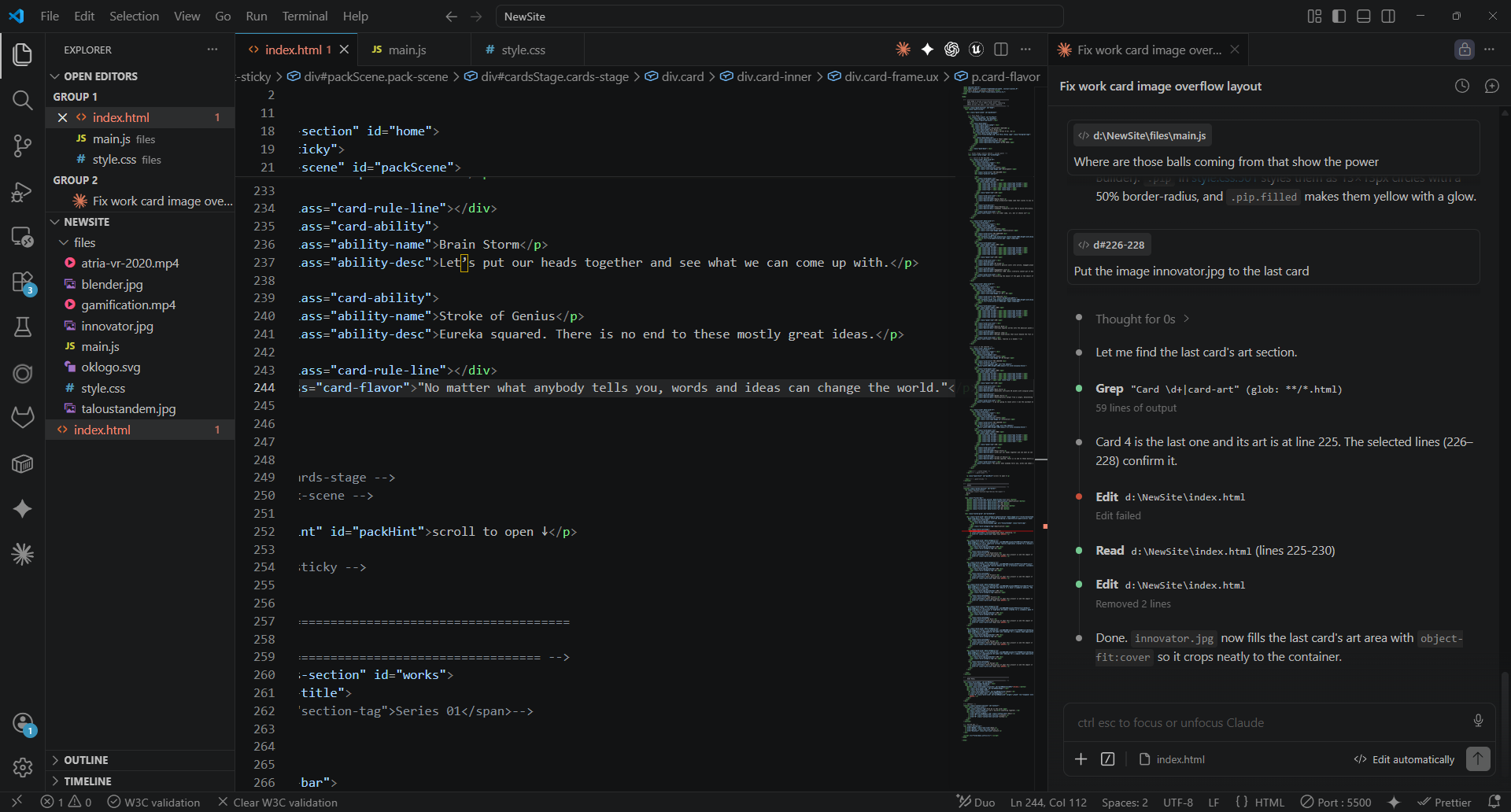Screen dimensions: 1511x812
Task: Open Source Control view
Action: pyautogui.click(x=23, y=146)
